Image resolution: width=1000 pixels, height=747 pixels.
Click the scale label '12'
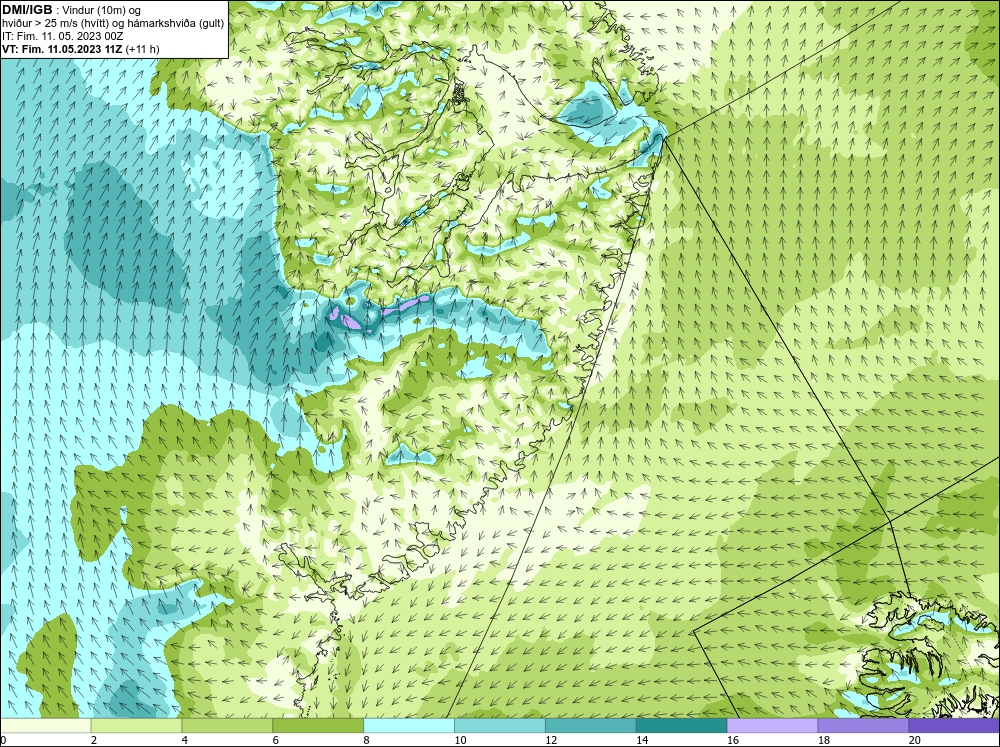click(551, 740)
